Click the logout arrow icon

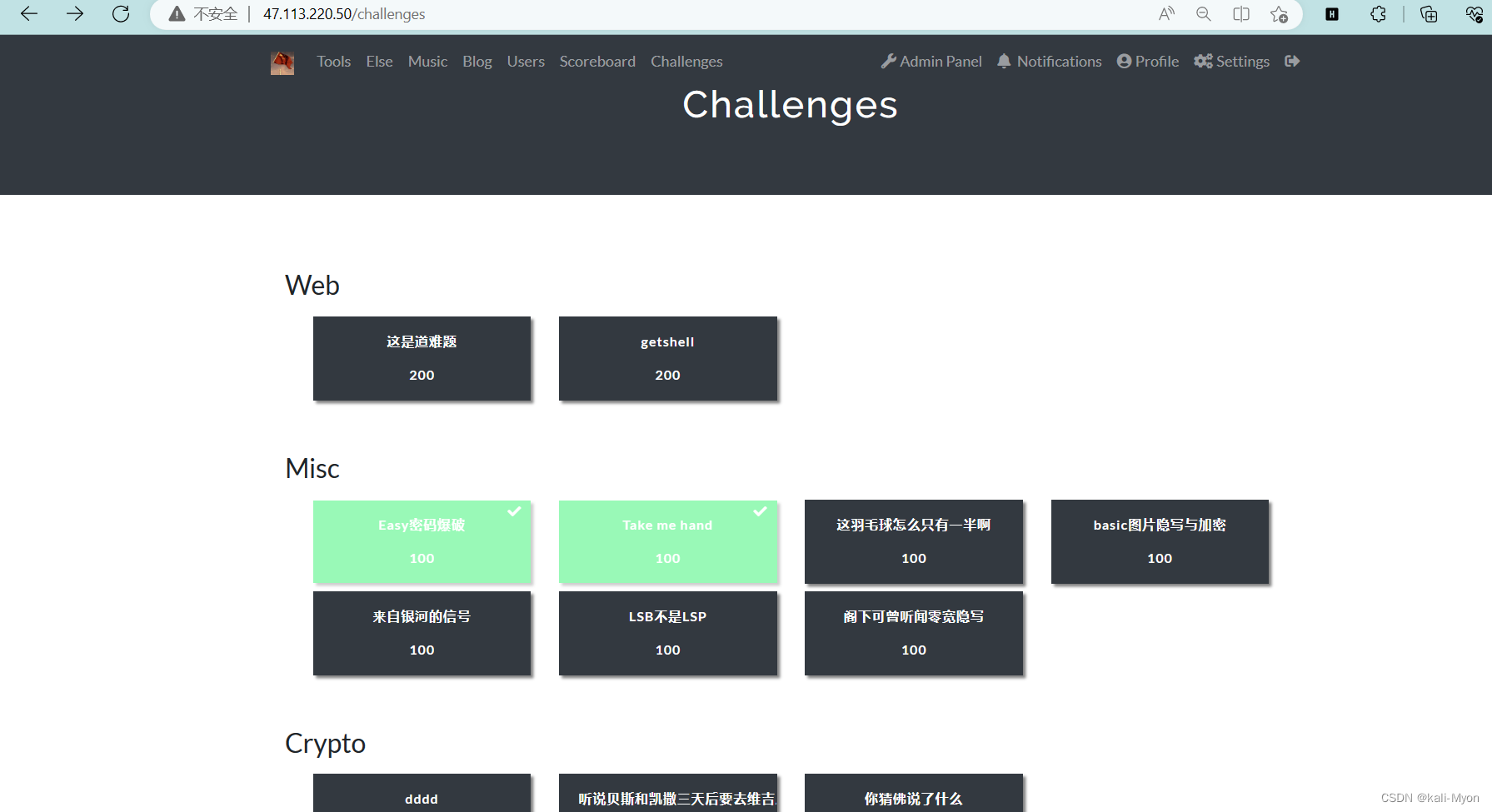coord(1291,61)
